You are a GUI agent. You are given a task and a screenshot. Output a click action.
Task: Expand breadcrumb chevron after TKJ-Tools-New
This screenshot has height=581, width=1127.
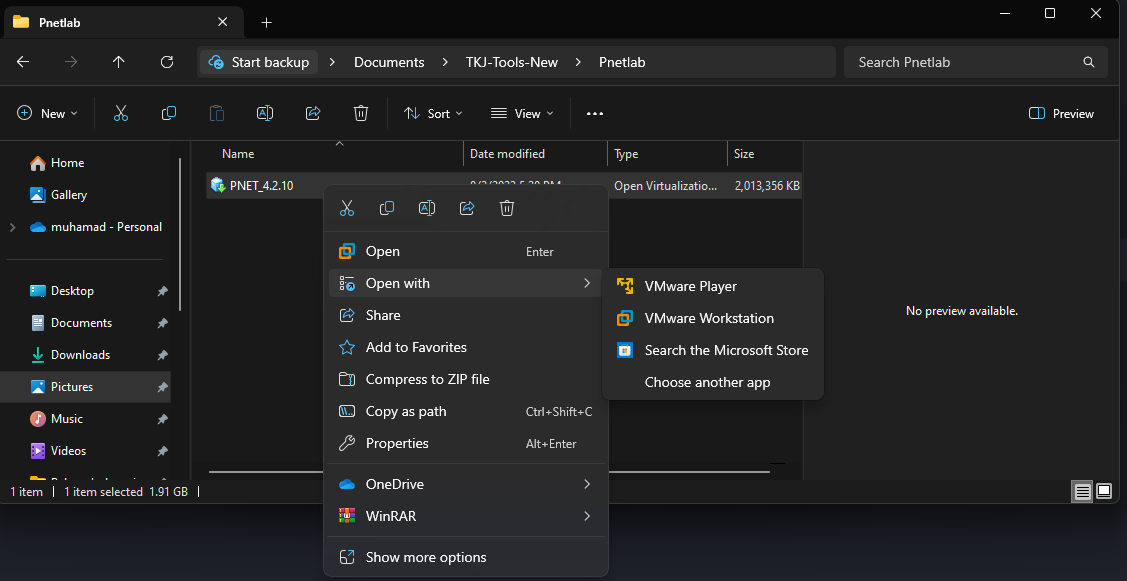pyautogui.click(x=578, y=62)
